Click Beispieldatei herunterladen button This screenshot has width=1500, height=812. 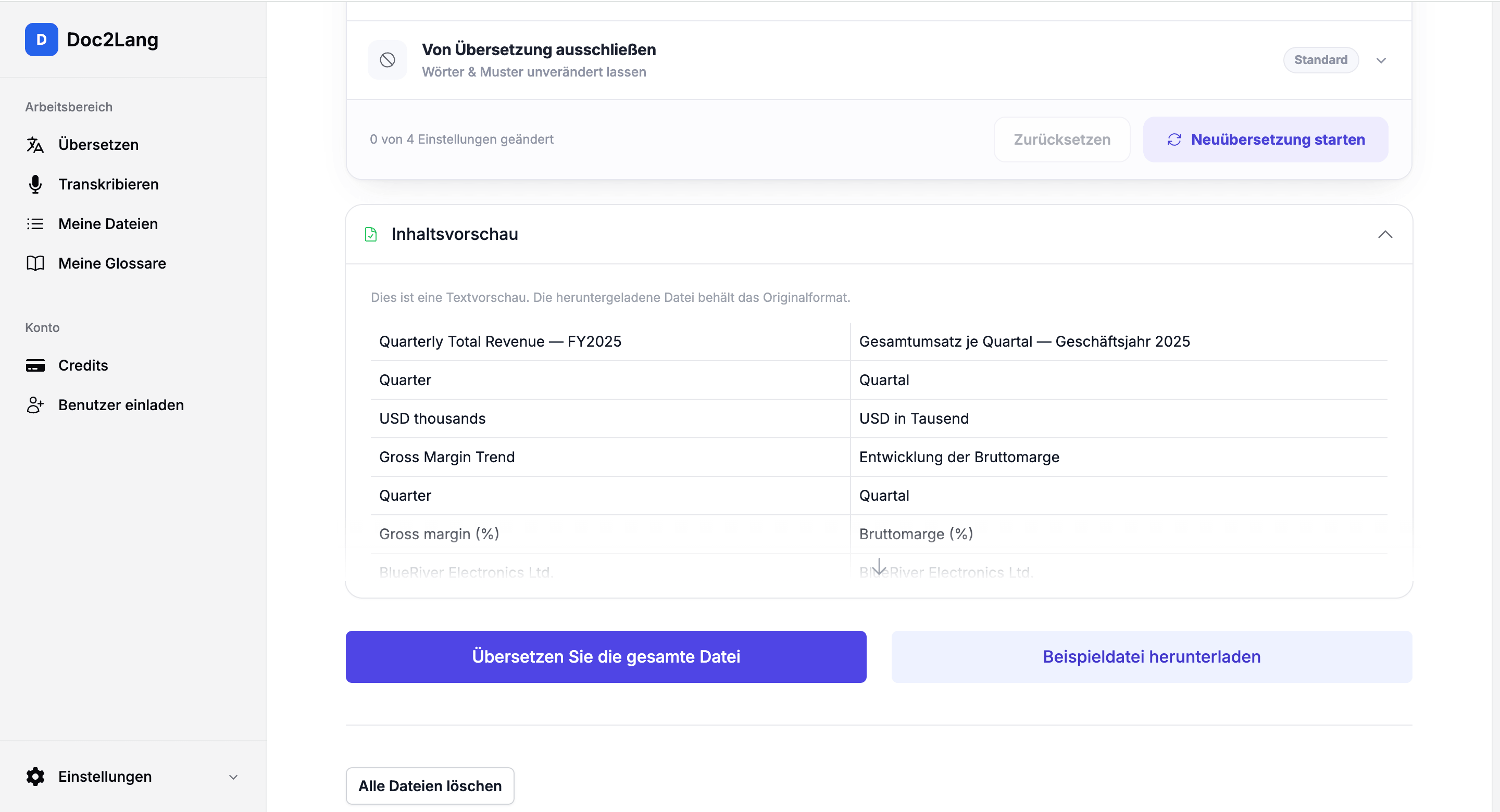(x=1151, y=656)
